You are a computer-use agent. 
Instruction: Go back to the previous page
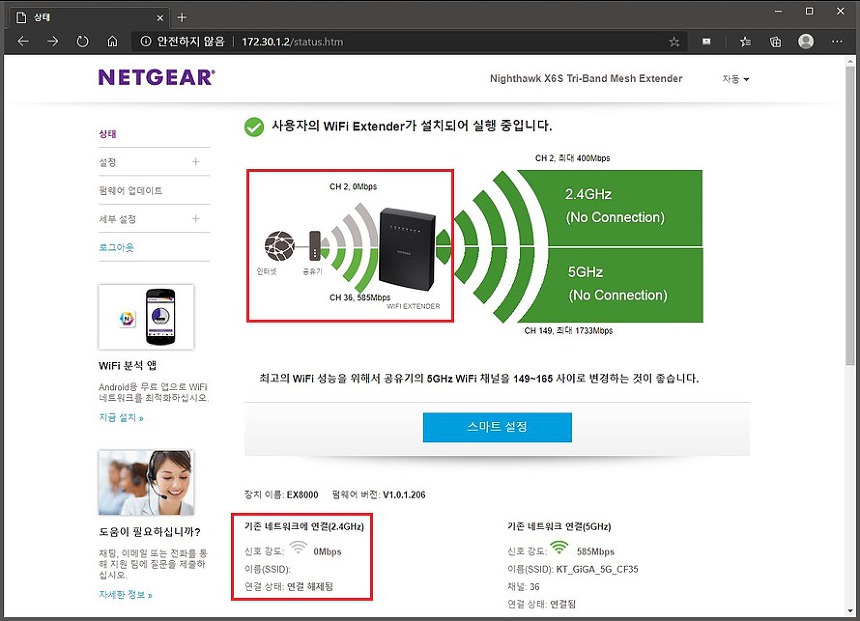pos(23,41)
